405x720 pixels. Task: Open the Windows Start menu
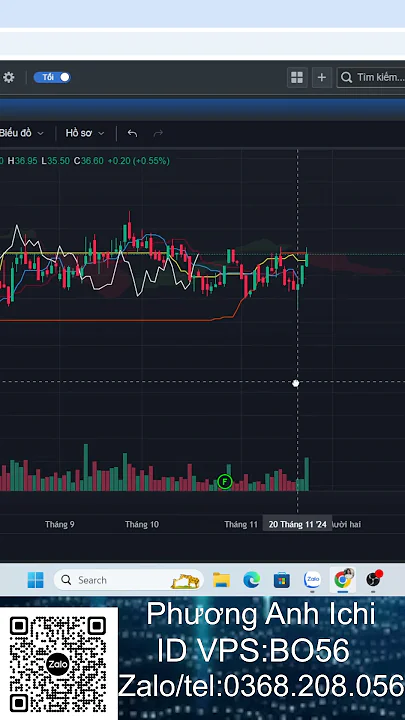point(35,580)
